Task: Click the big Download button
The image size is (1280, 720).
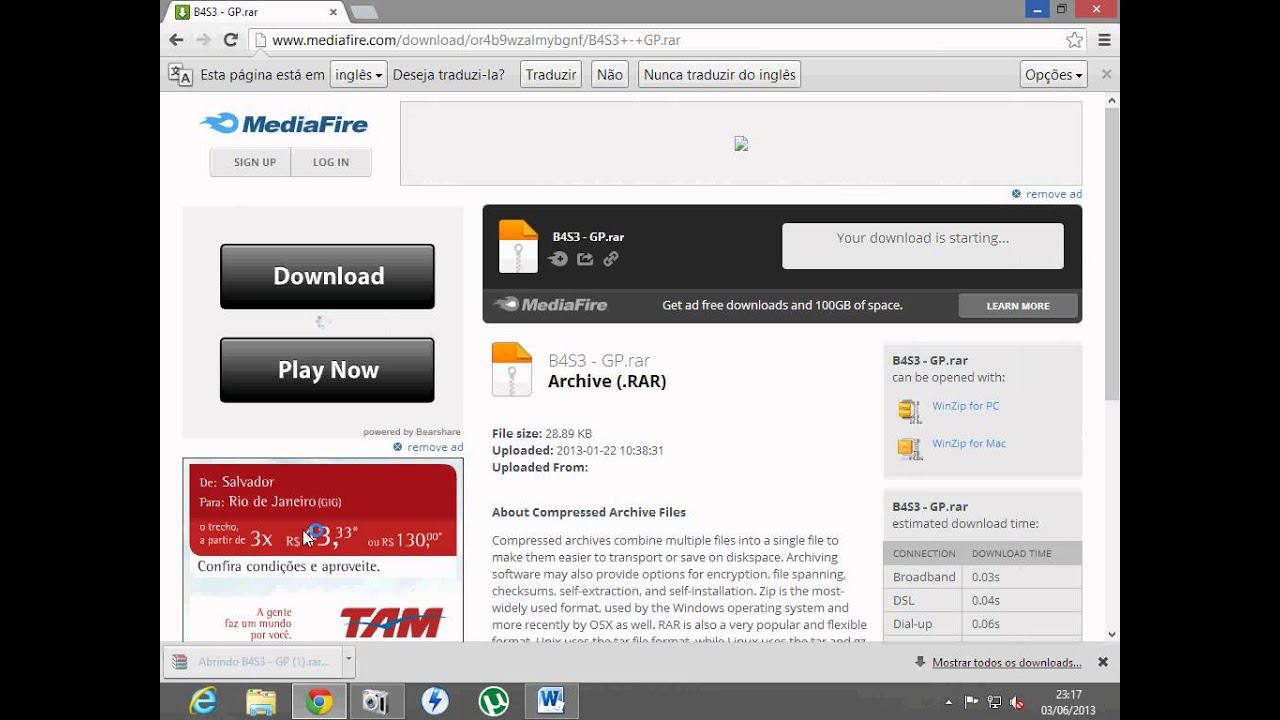Action: click(x=328, y=276)
